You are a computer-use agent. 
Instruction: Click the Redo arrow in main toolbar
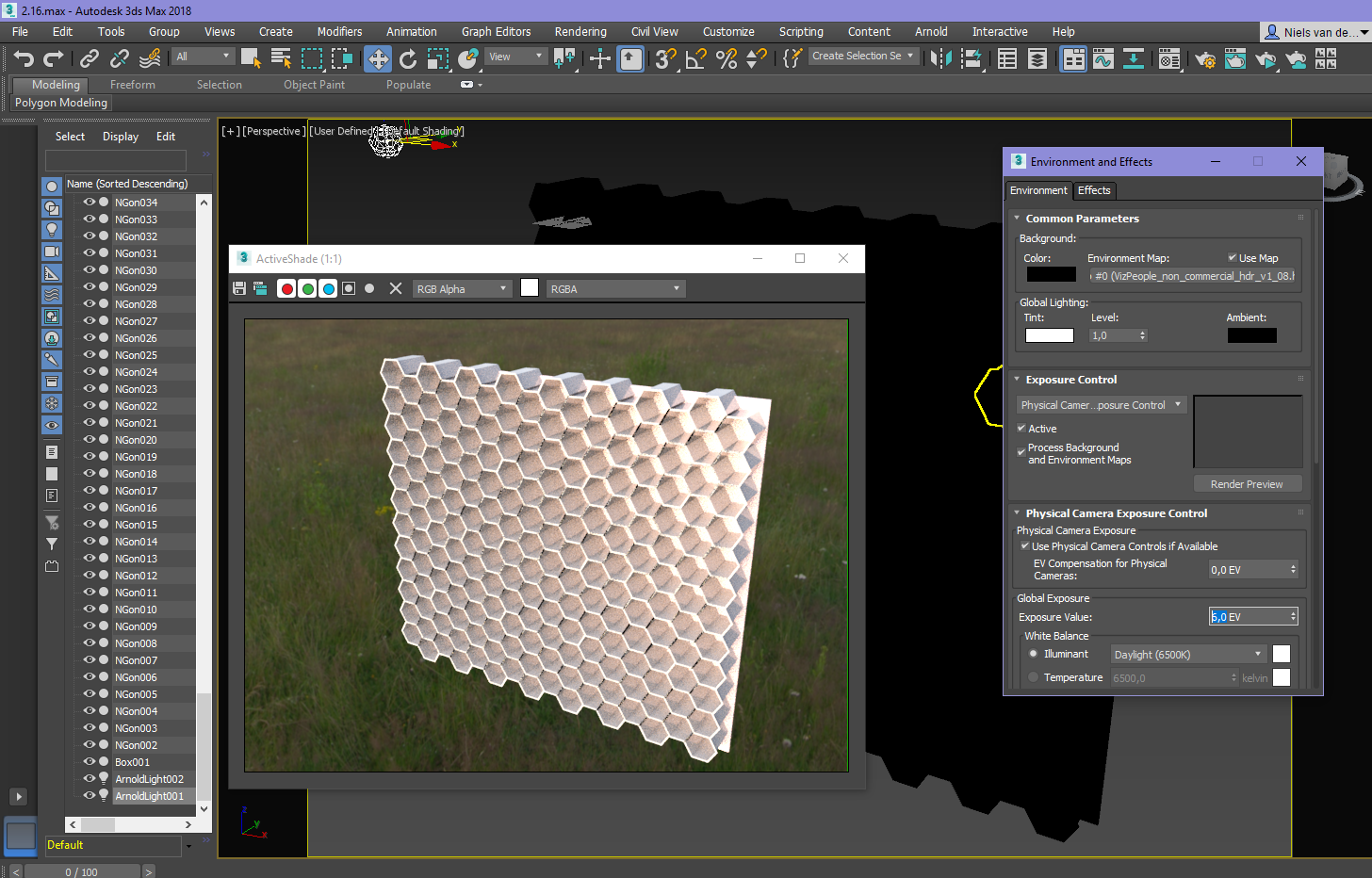54,58
